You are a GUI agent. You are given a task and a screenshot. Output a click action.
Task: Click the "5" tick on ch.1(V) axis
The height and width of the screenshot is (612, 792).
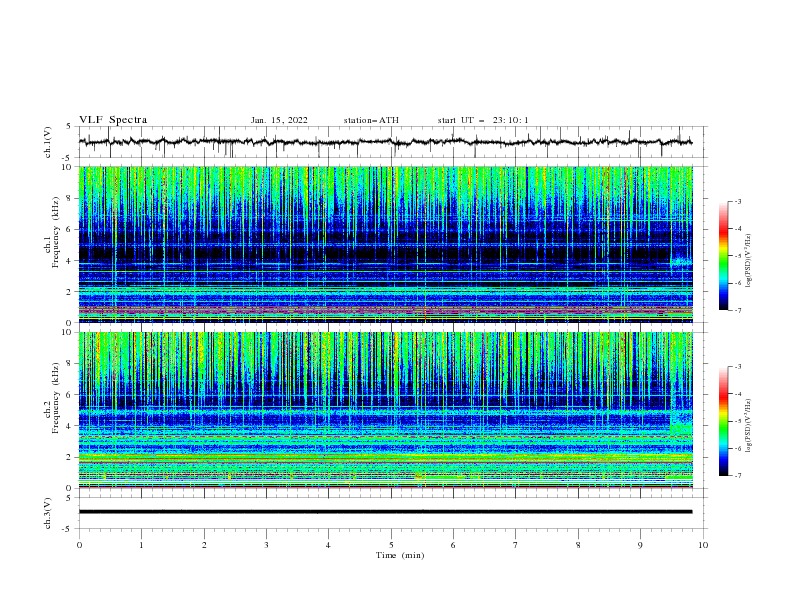coord(69,127)
